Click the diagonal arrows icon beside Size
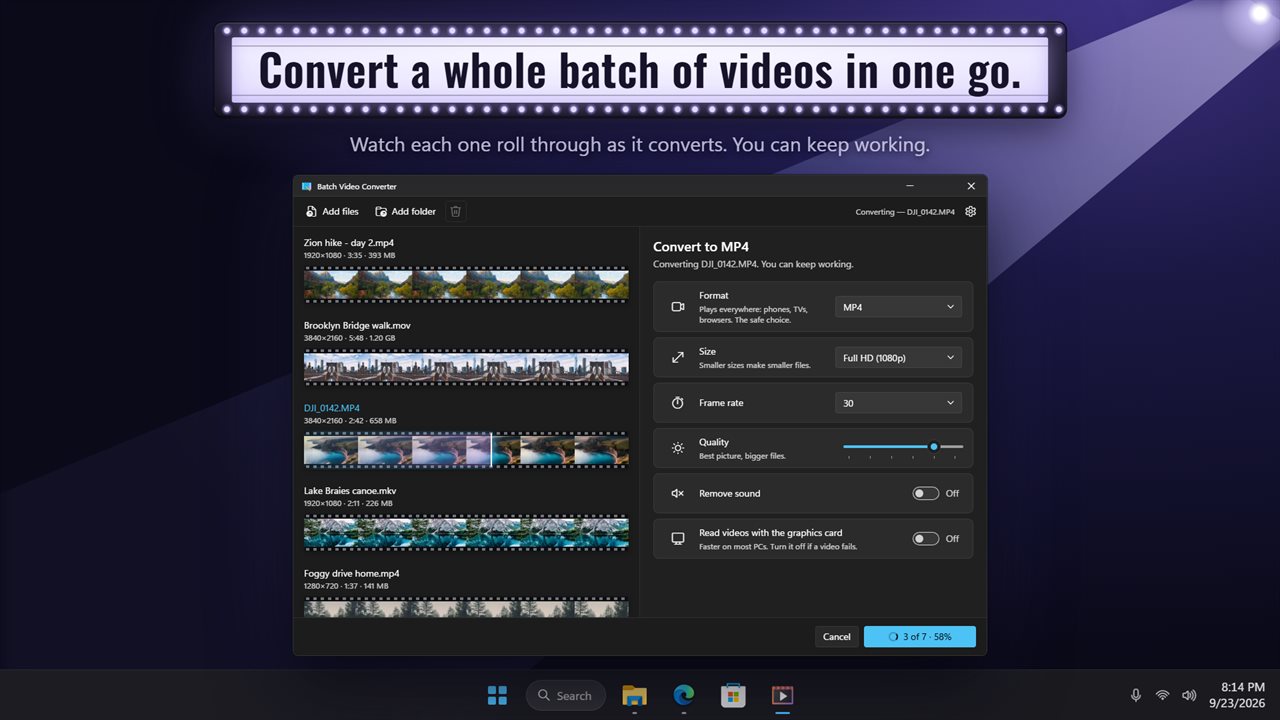Image resolution: width=1280 pixels, height=720 pixels. click(x=678, y=357)
